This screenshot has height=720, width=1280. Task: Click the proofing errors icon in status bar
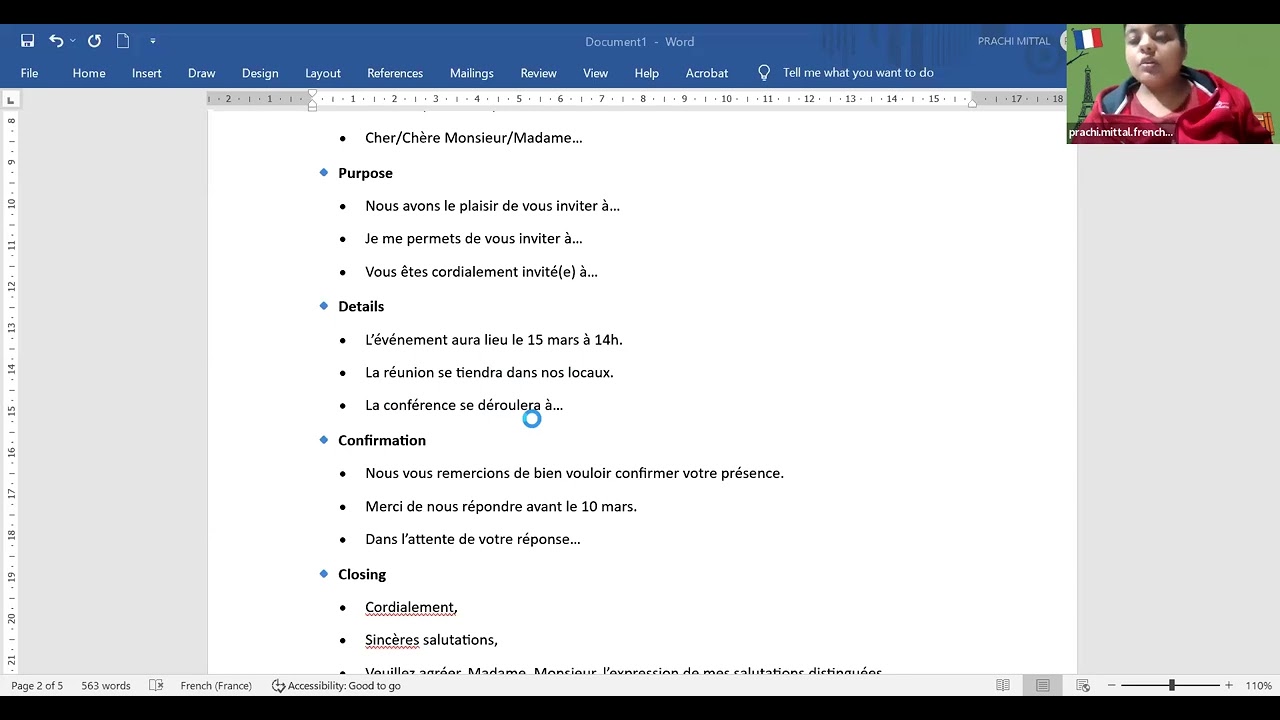156,686
